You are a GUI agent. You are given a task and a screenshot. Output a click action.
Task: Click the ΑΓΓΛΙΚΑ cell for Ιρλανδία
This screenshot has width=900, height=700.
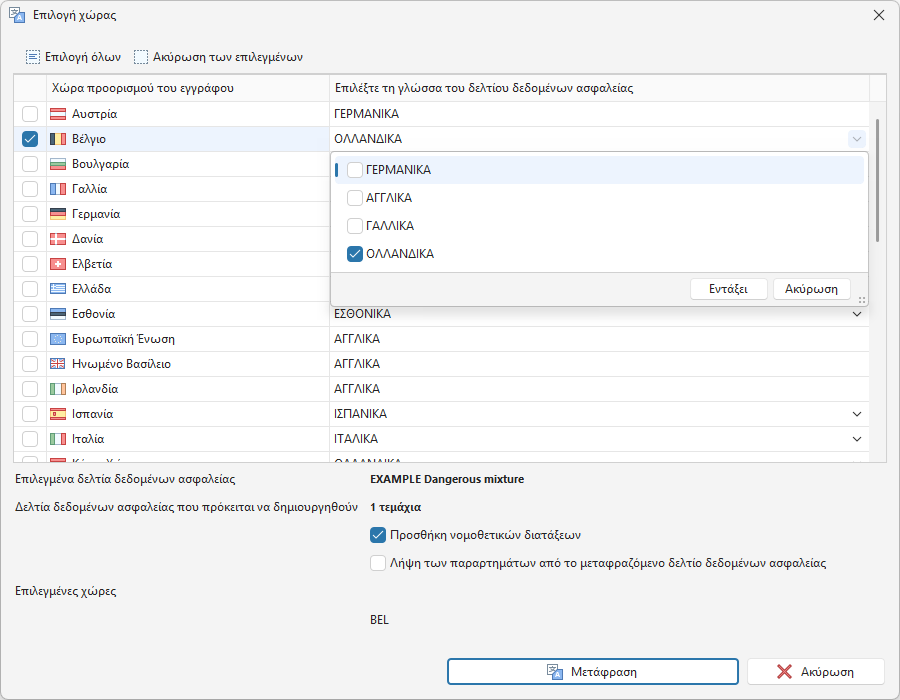coord(599,389)
